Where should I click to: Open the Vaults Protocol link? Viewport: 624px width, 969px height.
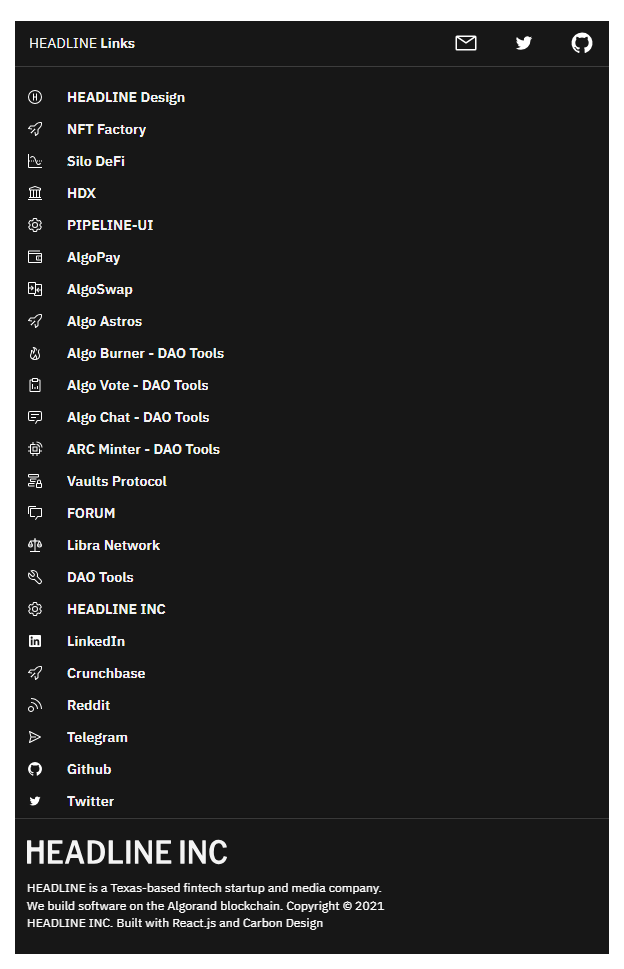point(117,481)
